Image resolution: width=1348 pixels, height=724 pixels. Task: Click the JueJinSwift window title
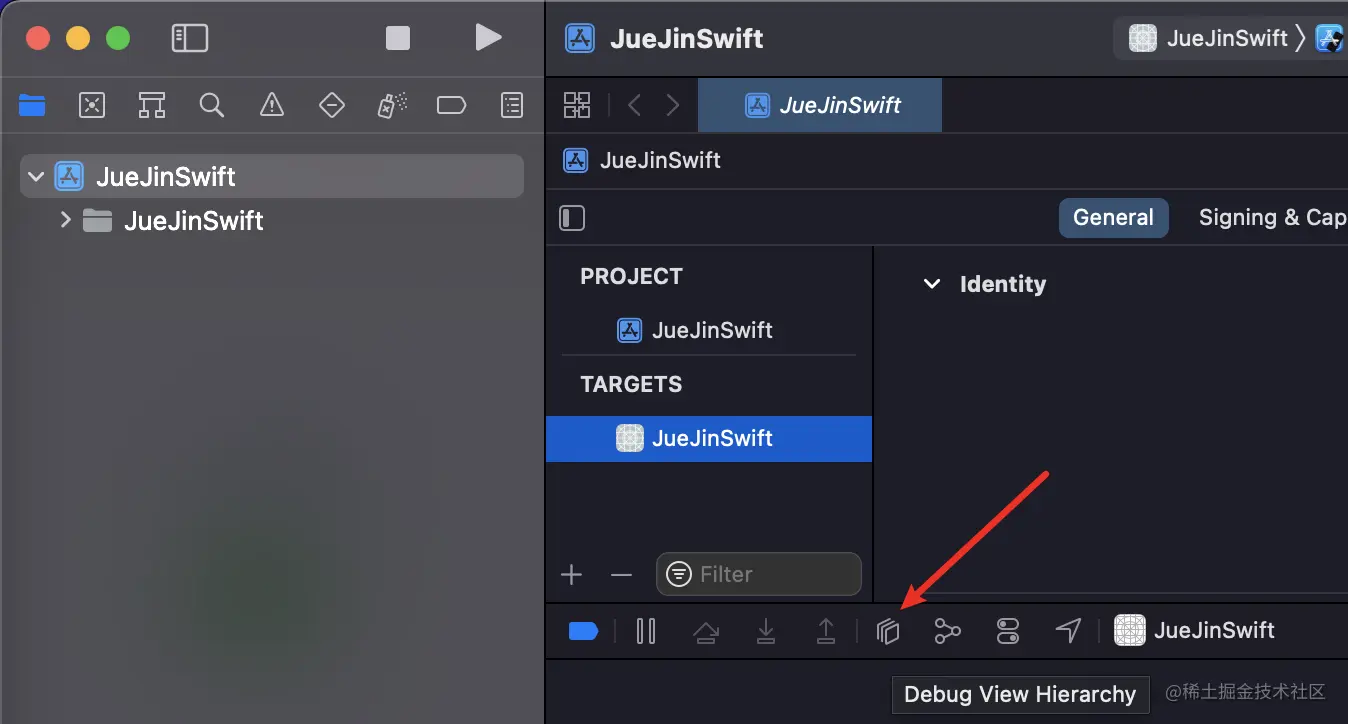[x=687, y=38]
